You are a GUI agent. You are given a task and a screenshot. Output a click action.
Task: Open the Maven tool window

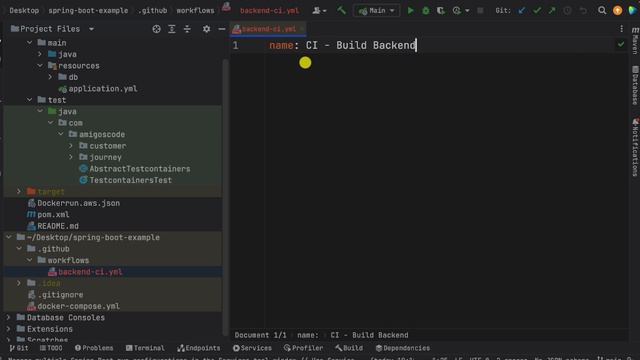(635, 41)
